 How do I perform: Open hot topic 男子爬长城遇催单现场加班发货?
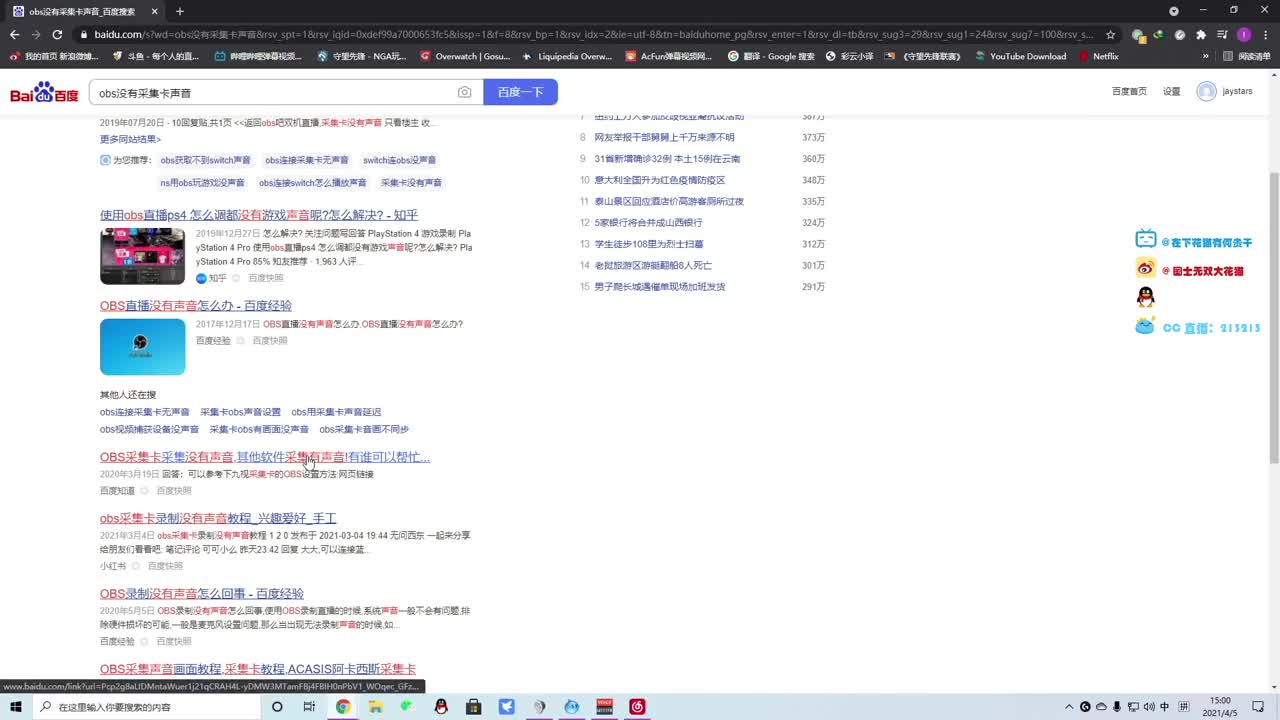pyautogui.click(x=660, y=286)
